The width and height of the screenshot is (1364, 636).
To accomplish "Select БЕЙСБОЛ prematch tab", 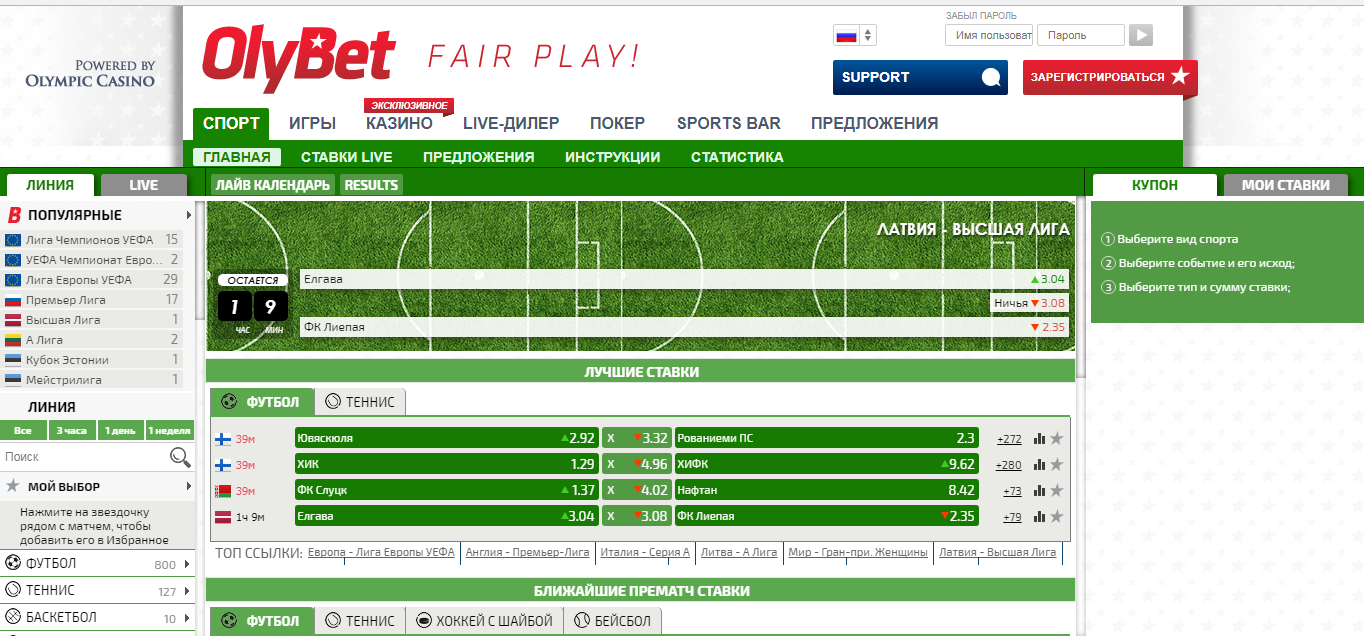I will pyautogui.click(x=613, y=621).
